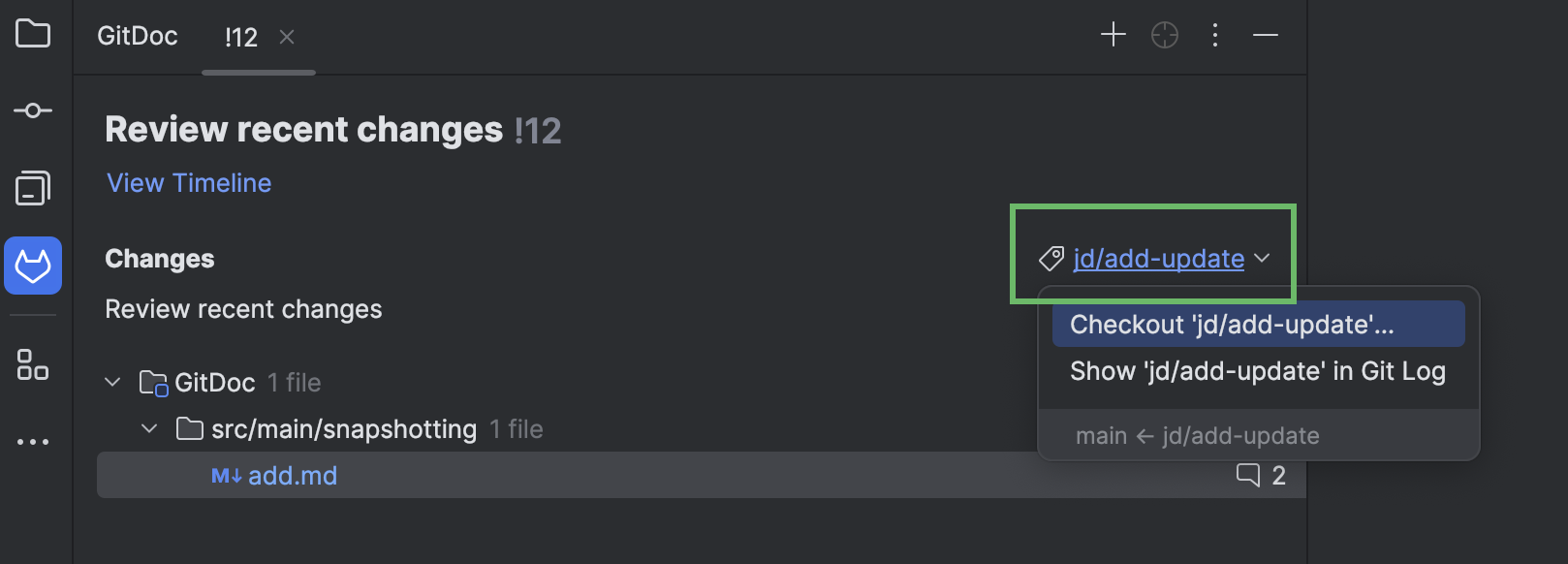This screenshot has width=1568, height=564.
Task: Open the vertical kebab options menu
Action: pyautogui.click(x=1215, y=35)
